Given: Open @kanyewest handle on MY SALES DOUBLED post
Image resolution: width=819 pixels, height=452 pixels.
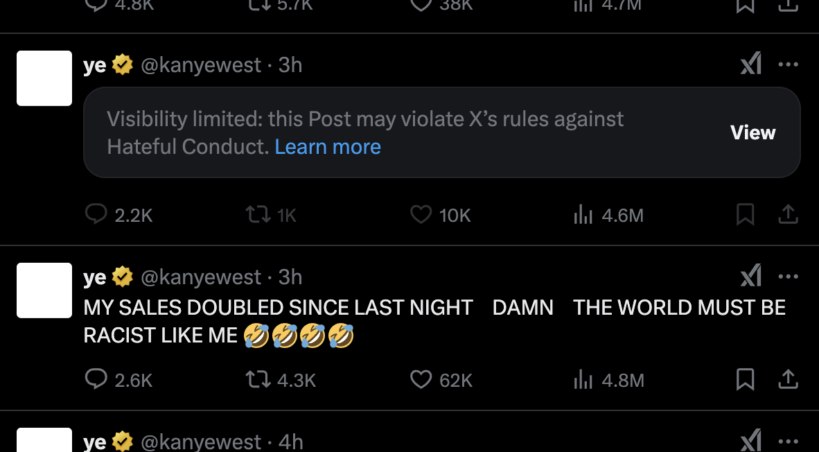Looking at the screenshot, I should point(200,277).
